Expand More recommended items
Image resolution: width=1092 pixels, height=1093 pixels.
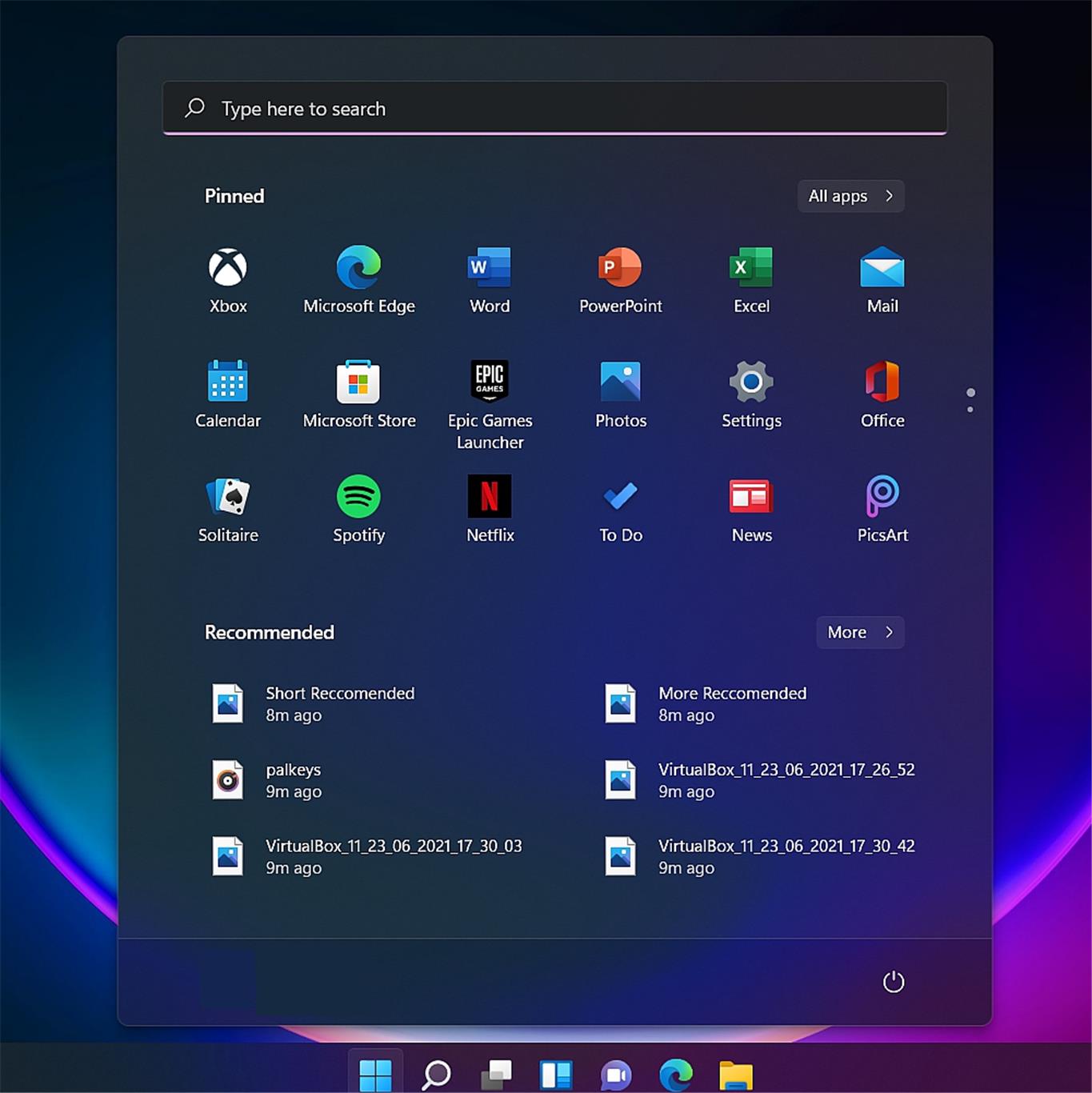click(x=860, y=632)
